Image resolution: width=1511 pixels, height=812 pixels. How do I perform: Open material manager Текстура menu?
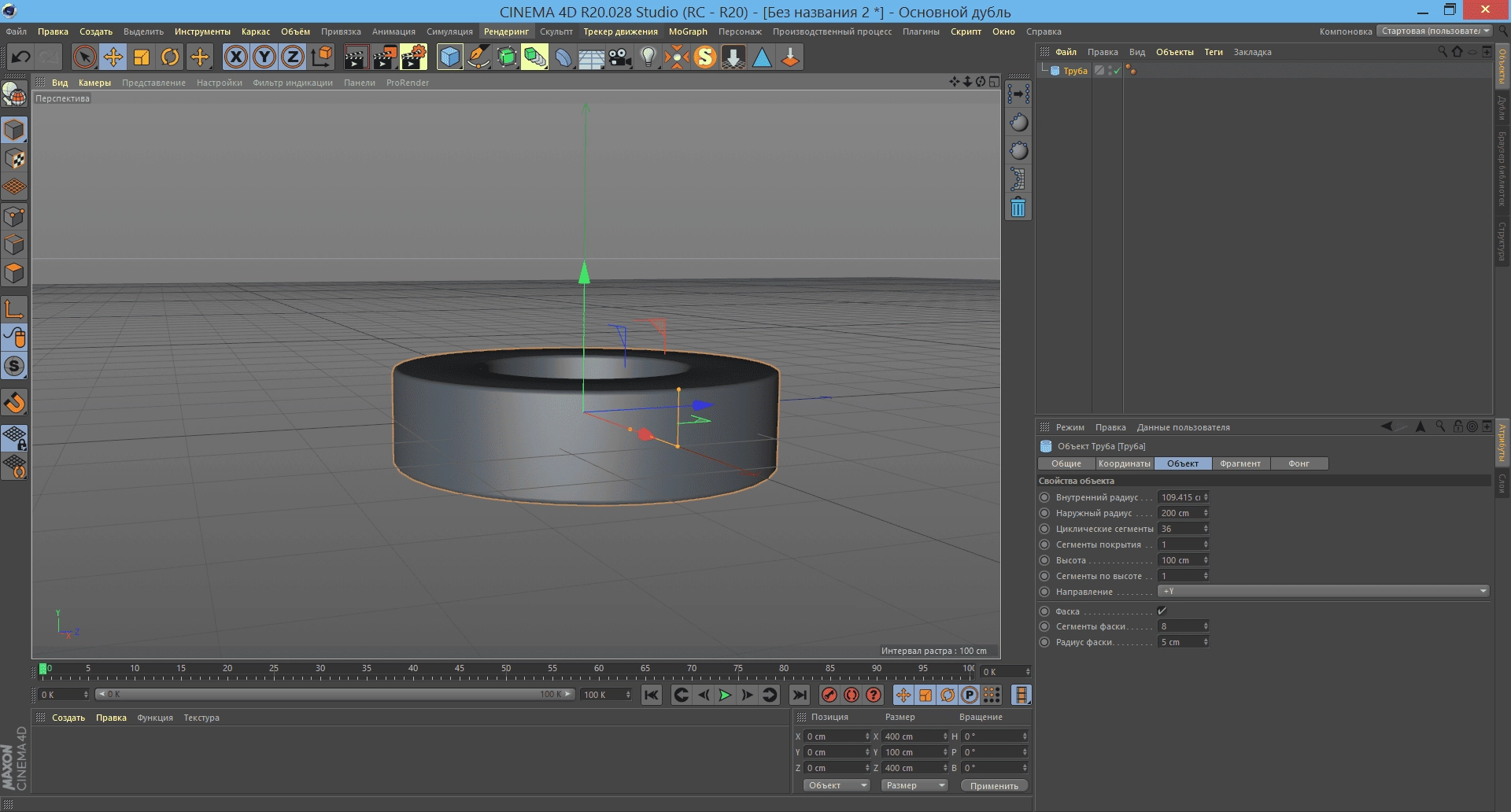click(201, 718)
